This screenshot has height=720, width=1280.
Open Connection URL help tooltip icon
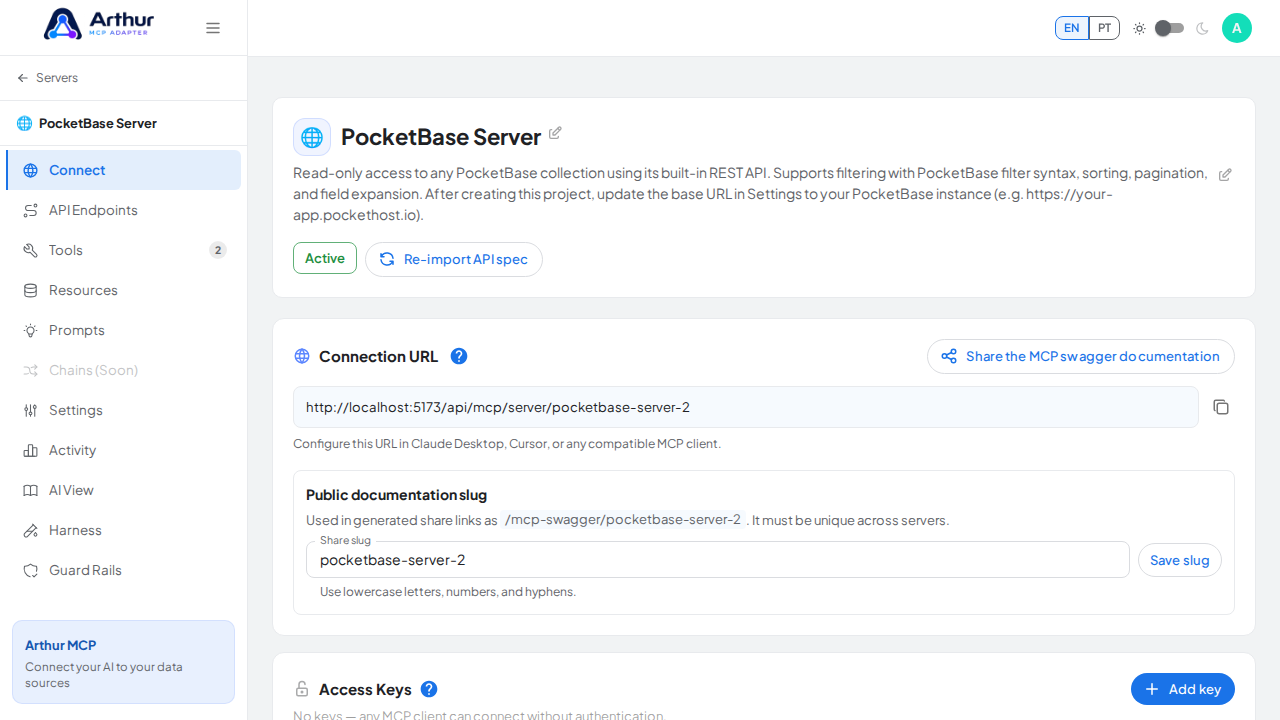pyautogui.click(x=459, y=356)
